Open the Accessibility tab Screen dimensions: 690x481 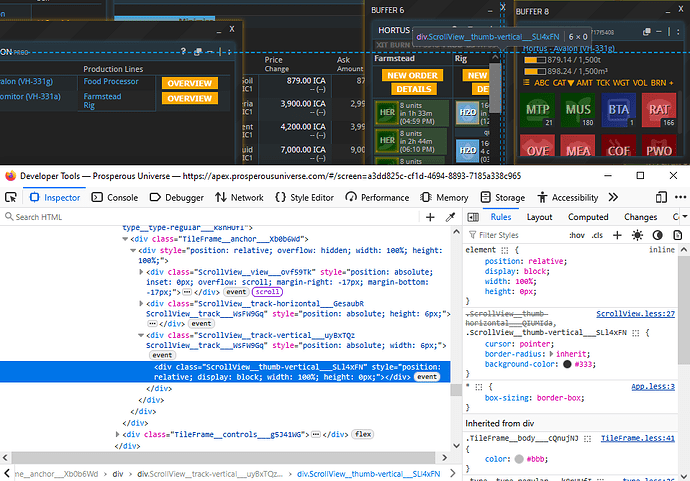pyautogui.click(x=568, y=198)
